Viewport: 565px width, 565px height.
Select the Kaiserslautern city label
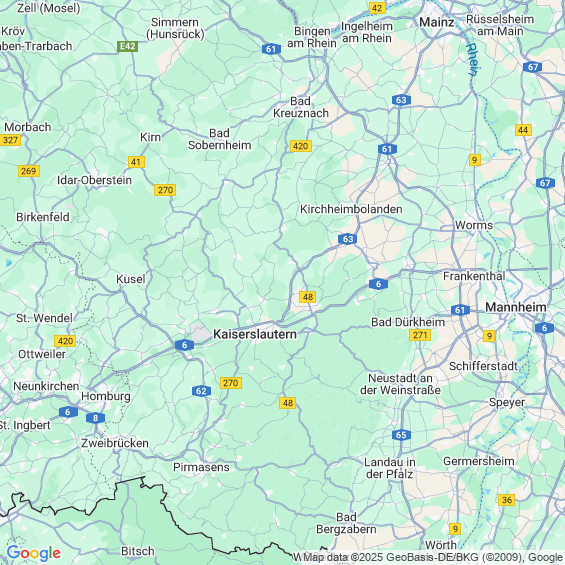point(255,334)
